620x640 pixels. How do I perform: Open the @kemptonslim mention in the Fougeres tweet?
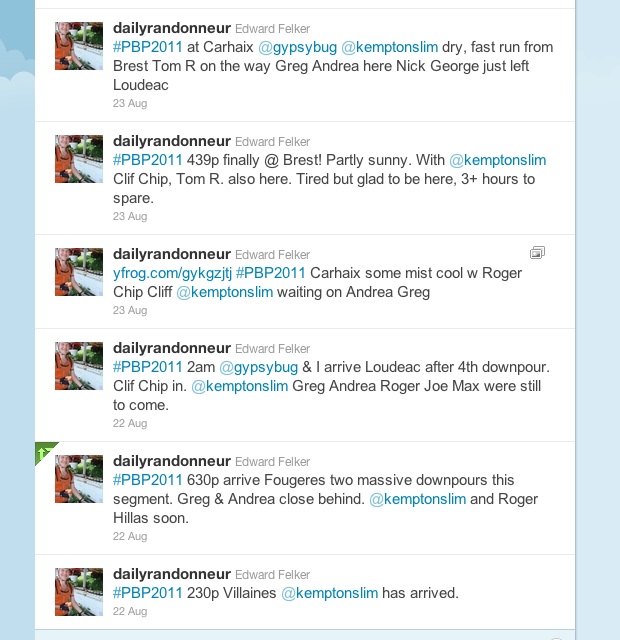click(418, 499)
